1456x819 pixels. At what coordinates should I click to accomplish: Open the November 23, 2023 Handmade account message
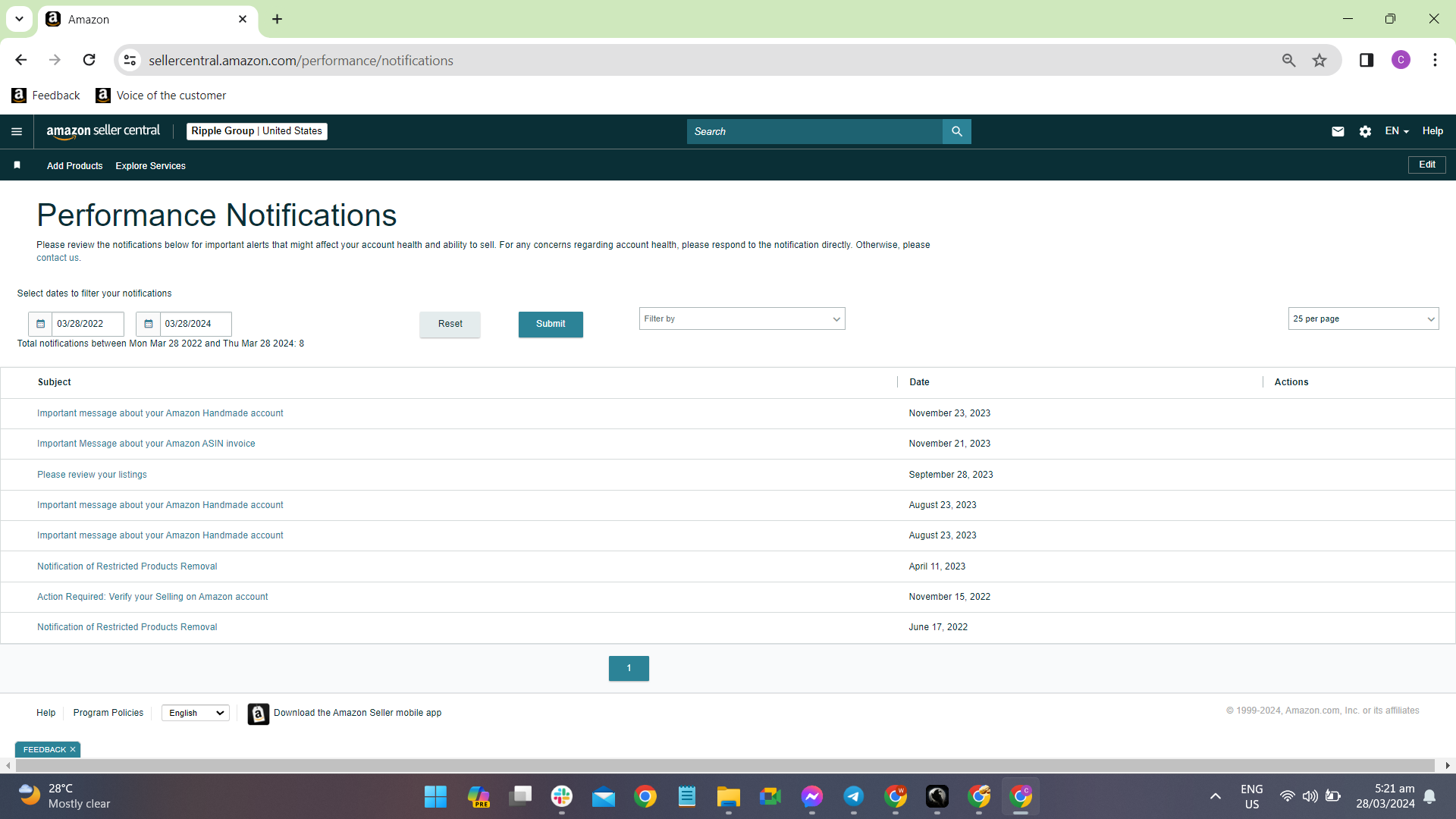pyautogui.click(x=160, y=413)
